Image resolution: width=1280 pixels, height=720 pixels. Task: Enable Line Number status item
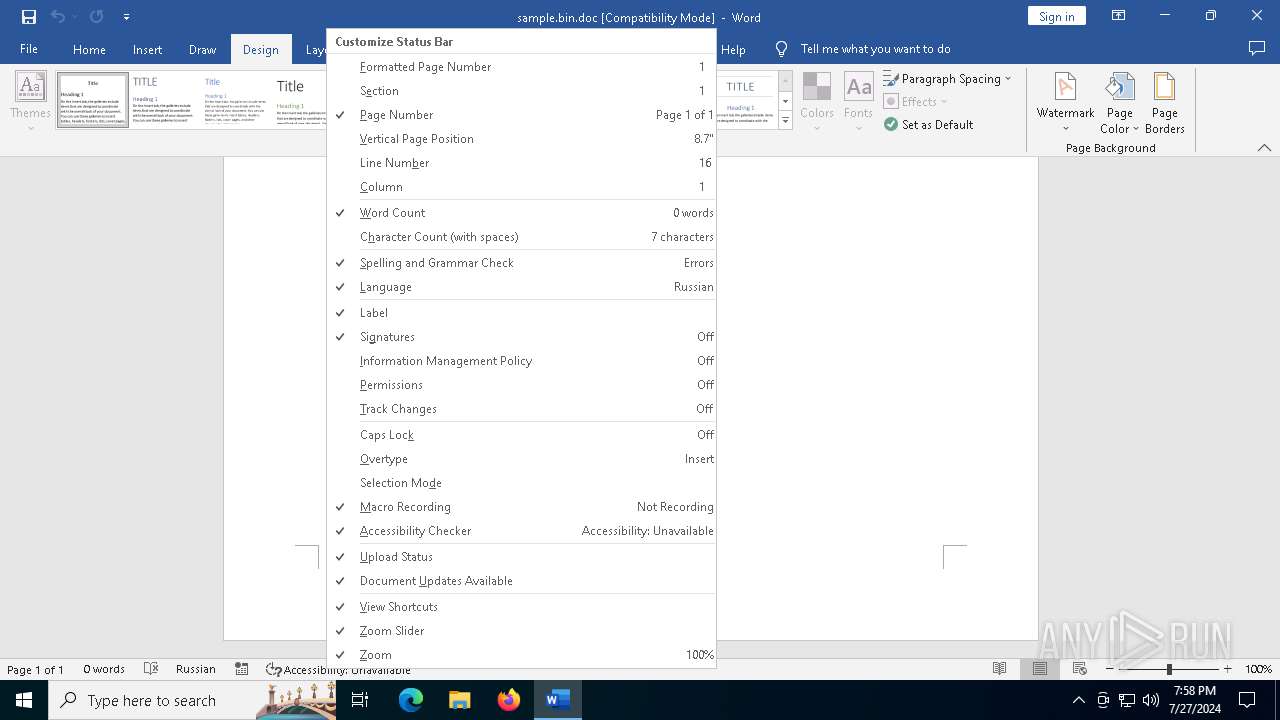pyautogui.click(x=521, y=163)
